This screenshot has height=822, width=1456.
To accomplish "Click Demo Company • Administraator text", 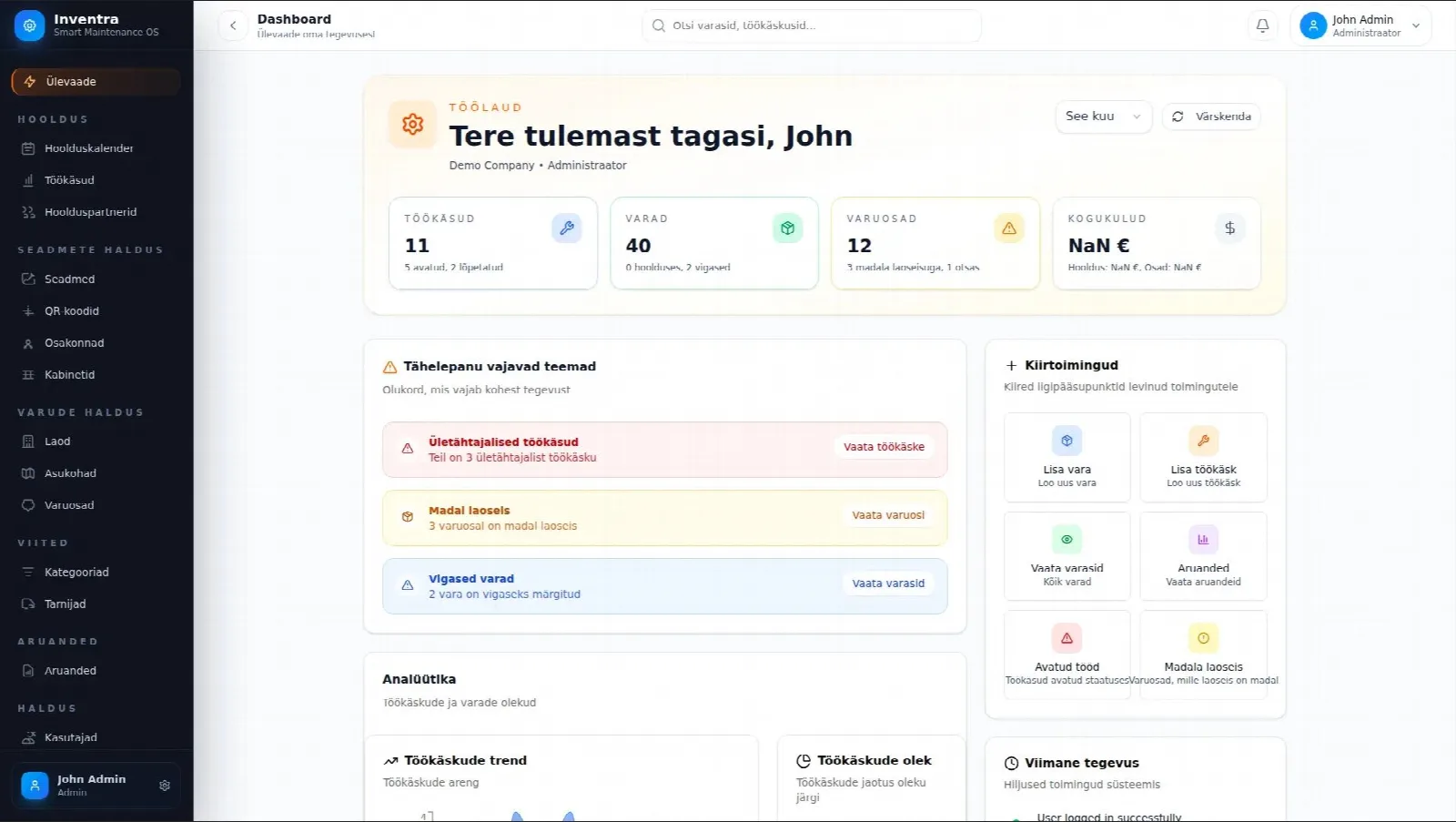I will pos(538,166).
